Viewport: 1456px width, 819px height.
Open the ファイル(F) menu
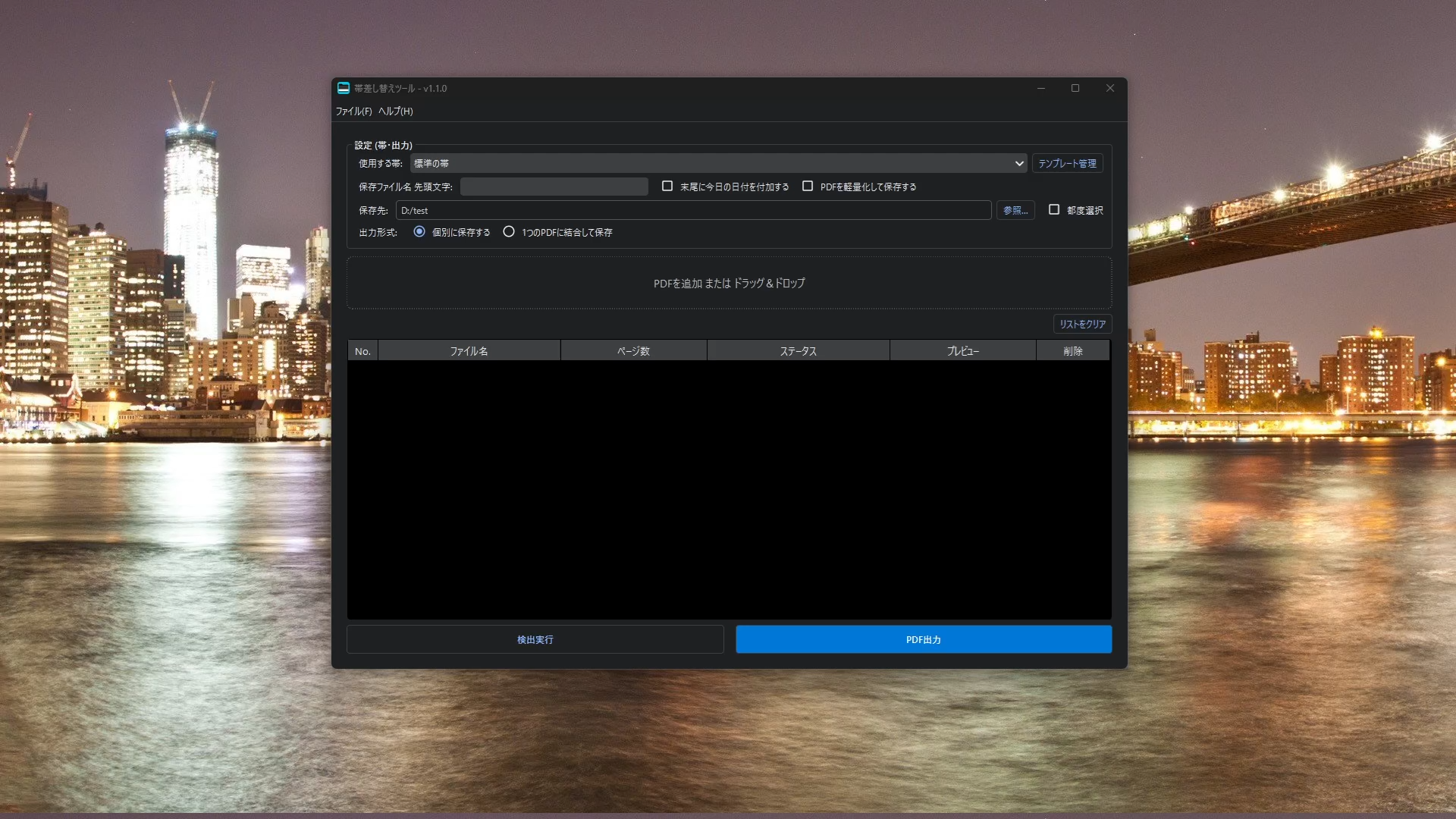[353, 111]
